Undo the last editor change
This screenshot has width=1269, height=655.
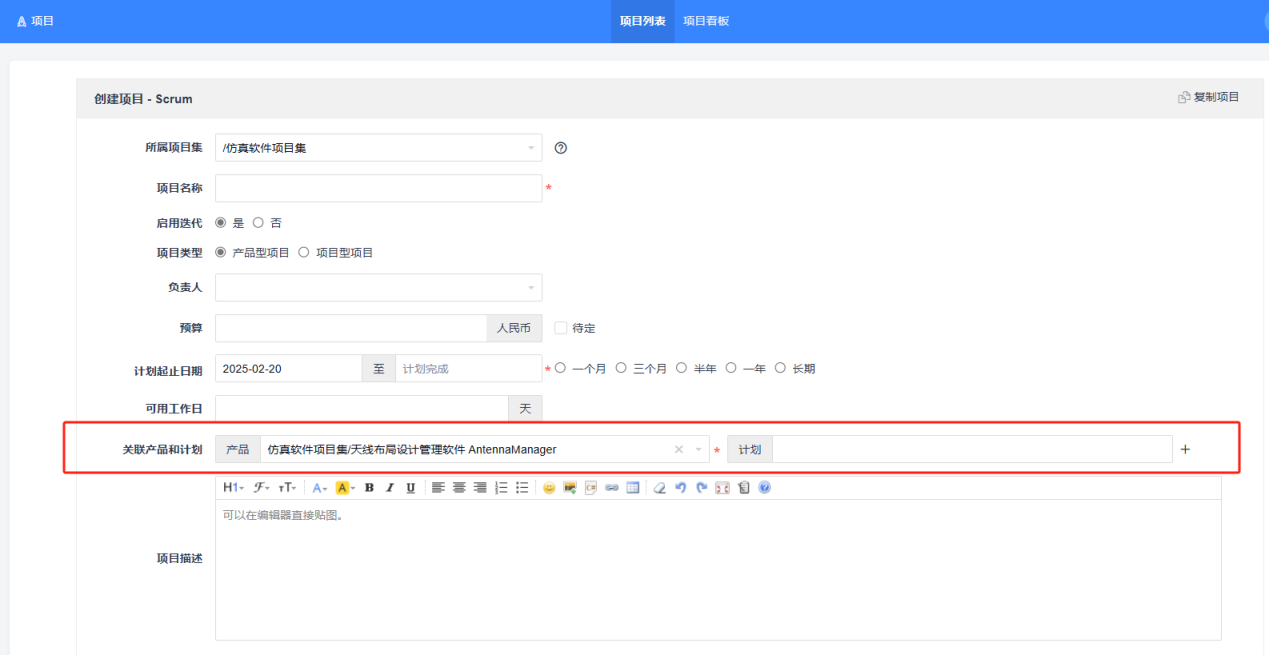[x=681, y=488]
